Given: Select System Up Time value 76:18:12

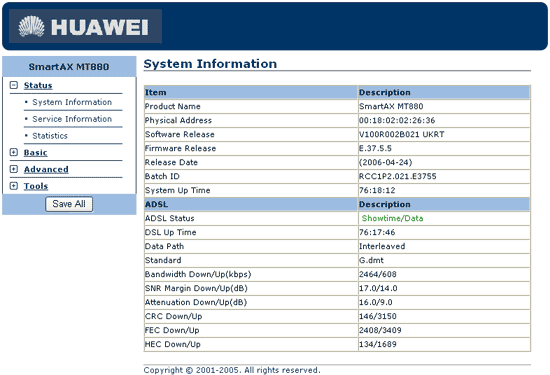Looking at the screenshot, I should (377, 190).
